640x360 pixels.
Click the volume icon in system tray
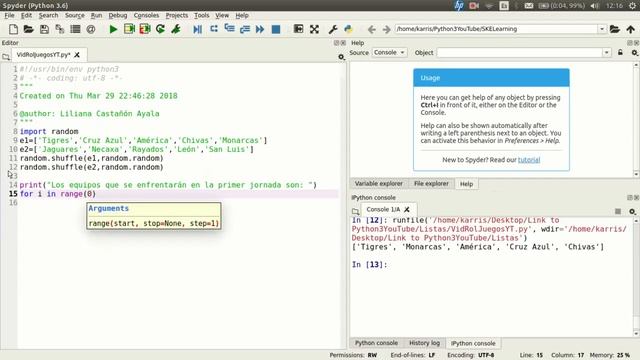pos(595,5)
